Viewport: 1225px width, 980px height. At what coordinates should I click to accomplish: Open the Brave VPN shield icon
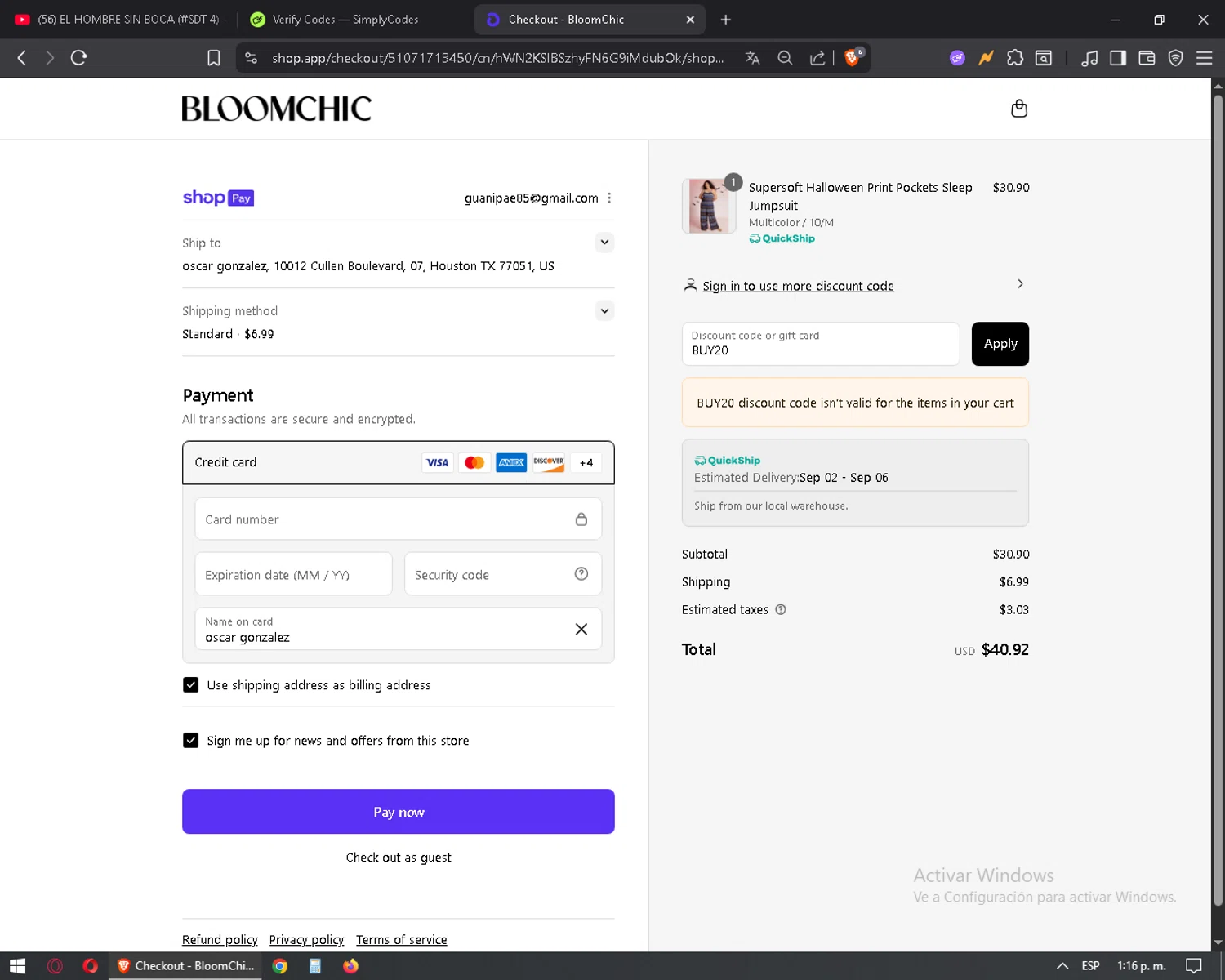1175,58
